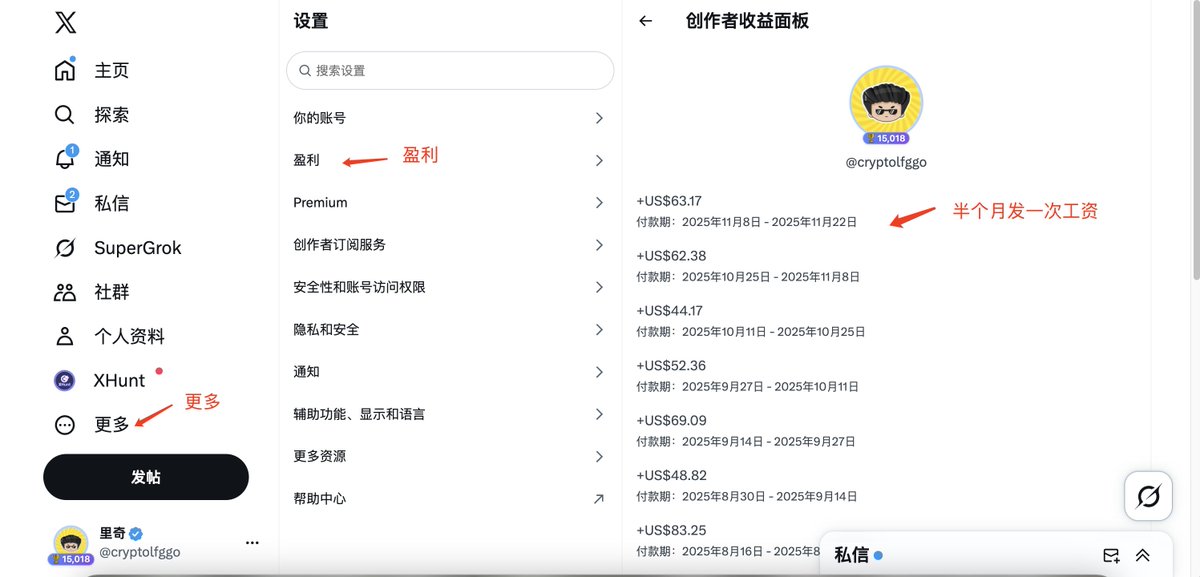The height and width of the screenshot is (577, 1200).
Task: Click the 发帖 post button
Action: (x=146, y=477)
